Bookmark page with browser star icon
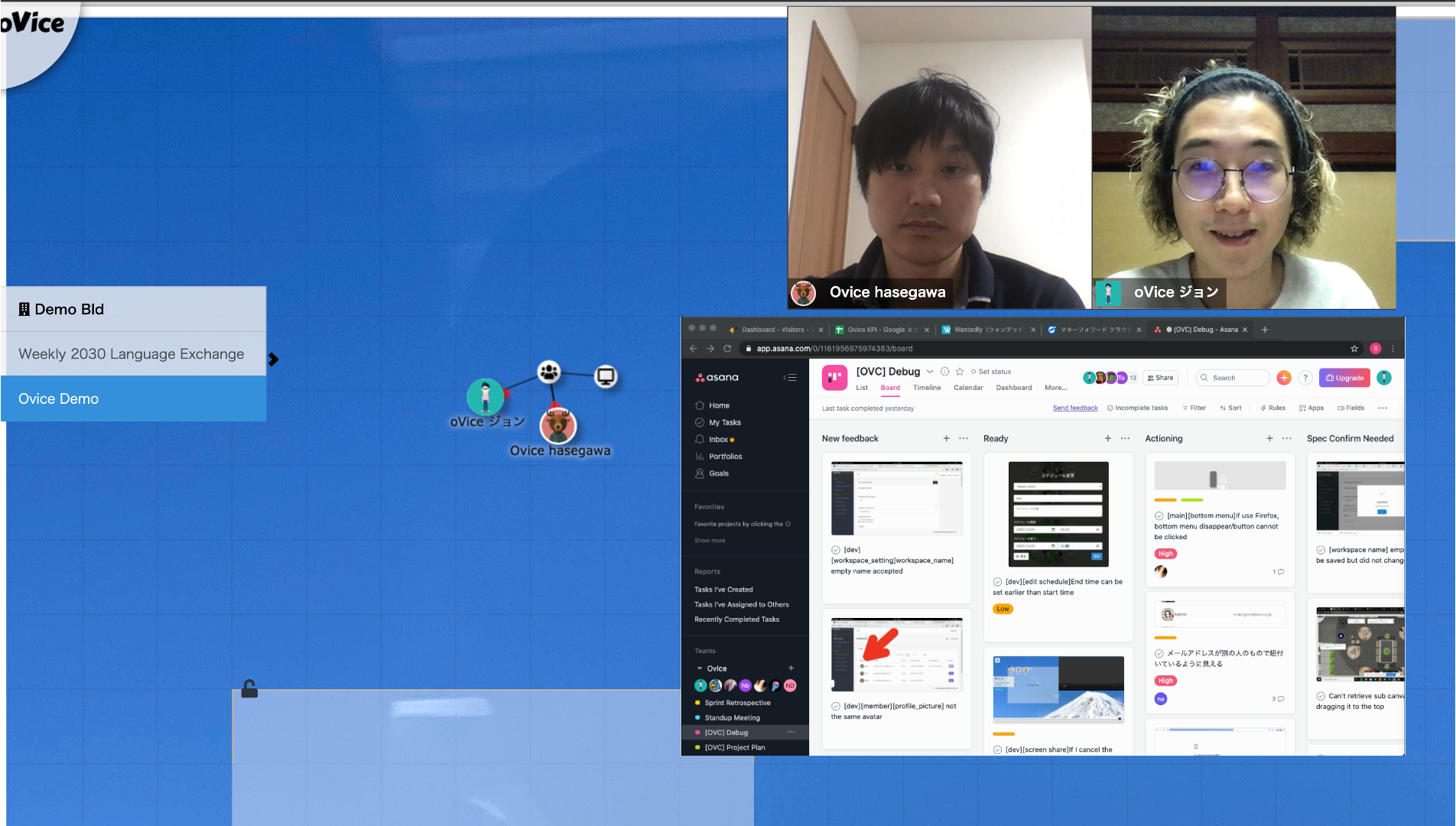The width and height of the screenshot is (1456, 826). (x=1354, y=349)
